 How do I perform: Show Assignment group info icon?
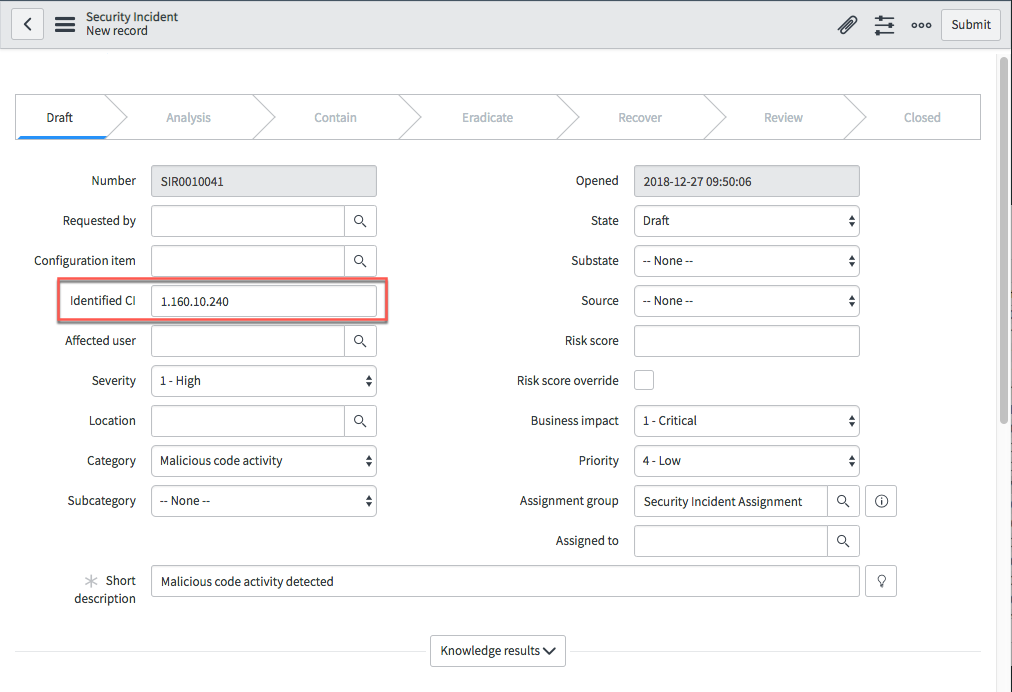pyautogui.click(x=881, y=501)
